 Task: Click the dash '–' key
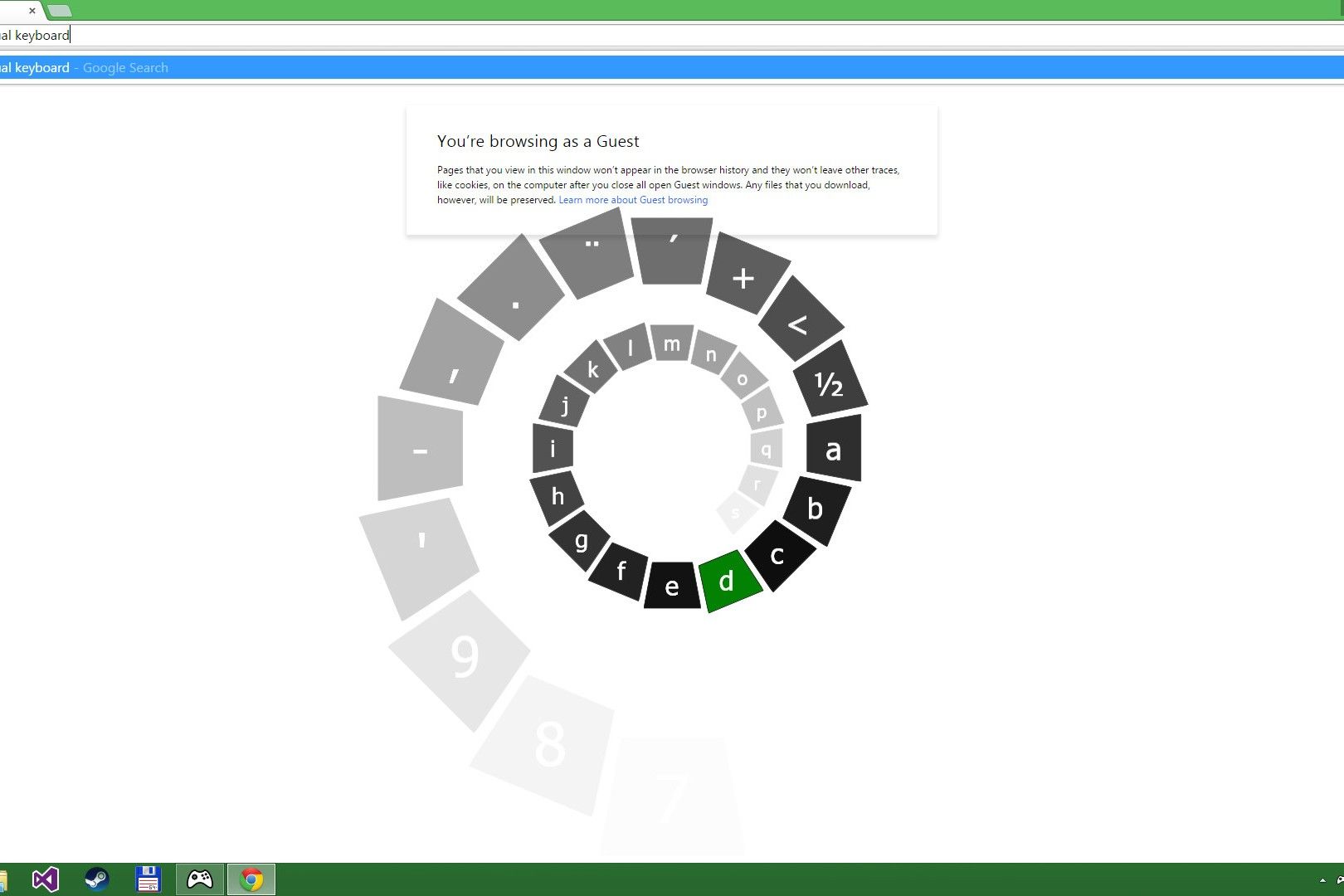(420, 449)
